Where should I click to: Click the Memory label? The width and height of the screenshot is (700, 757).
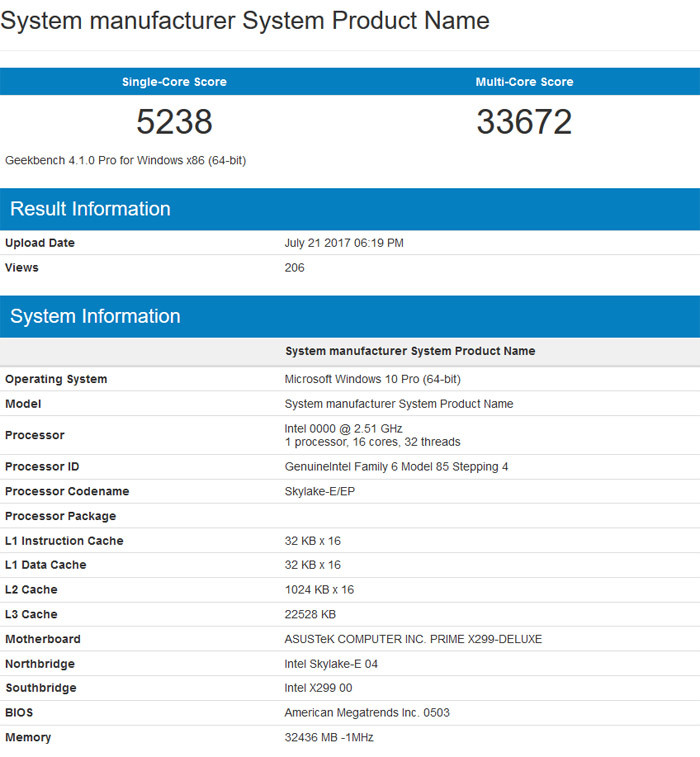point(28,737)
